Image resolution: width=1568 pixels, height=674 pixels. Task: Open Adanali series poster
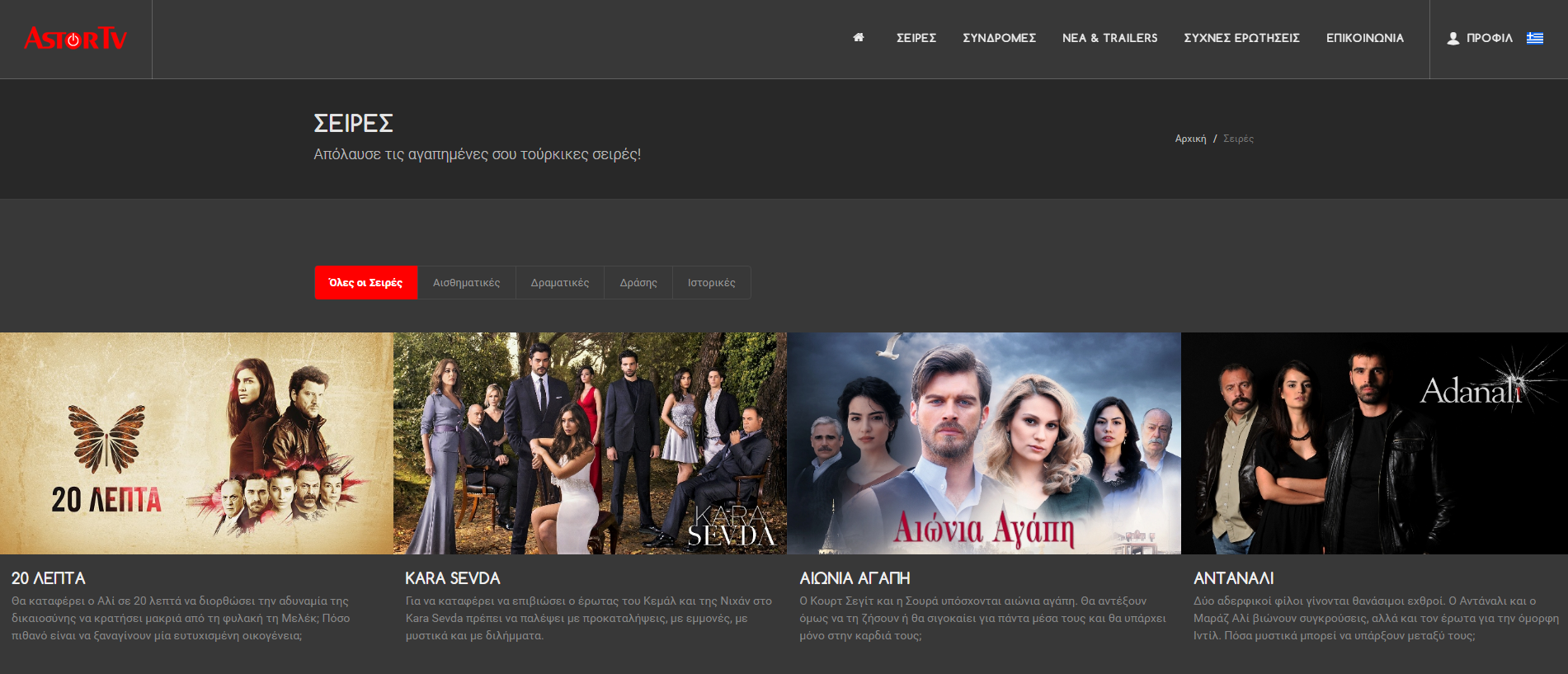[x=1374, y=443]
